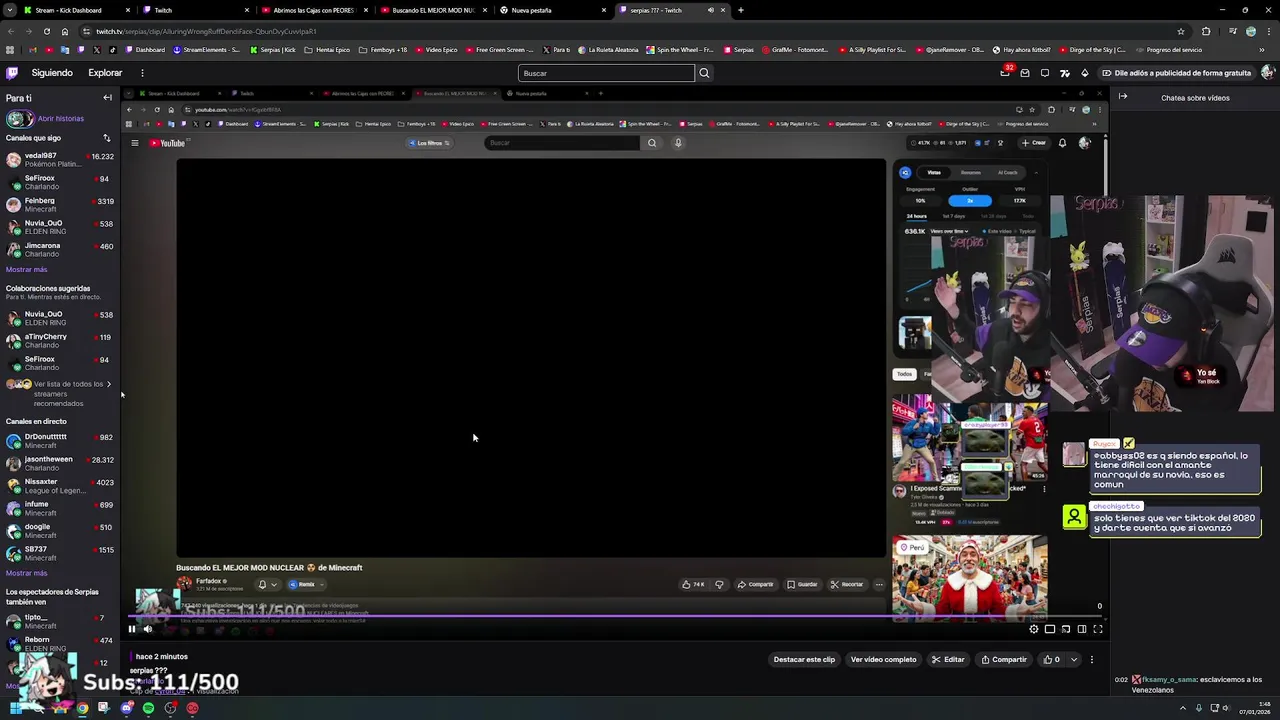Screen dimensions: 1280x720
Task: Open Spin the Wheel bookmark
Action: (681, 50)
